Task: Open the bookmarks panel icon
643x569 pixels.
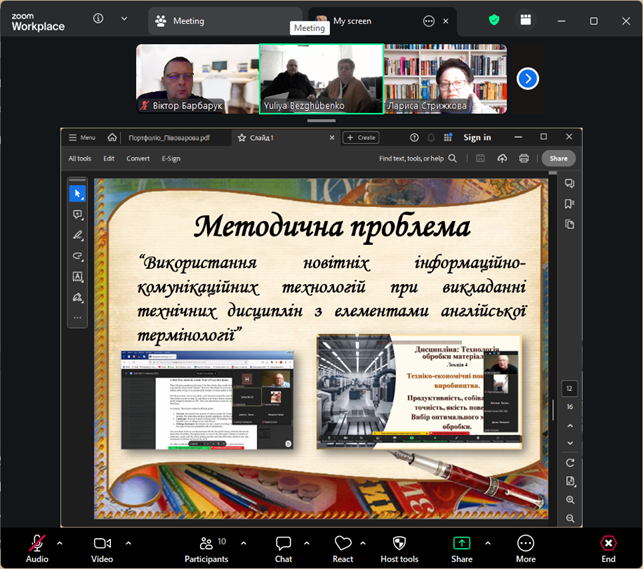Action: [x=570, y=204]
